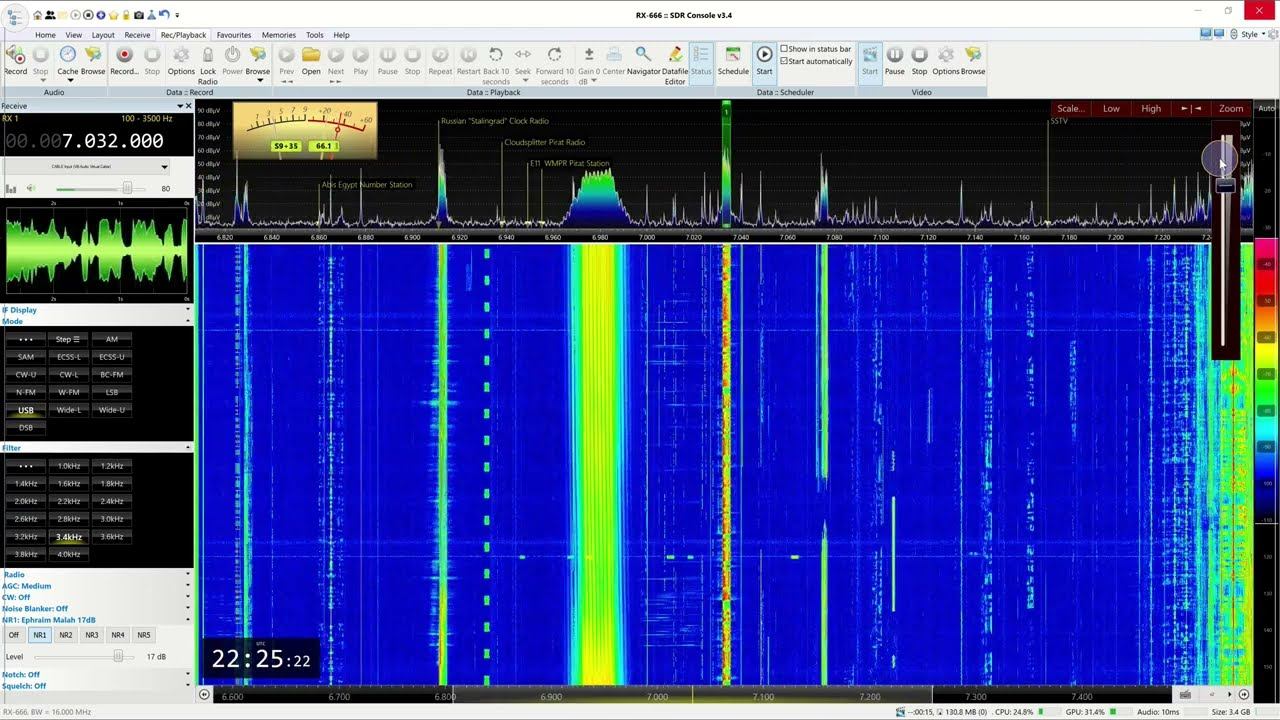1280x720 pixels.
Task: Uncheck Start automatically option
Action: point(784,62)
